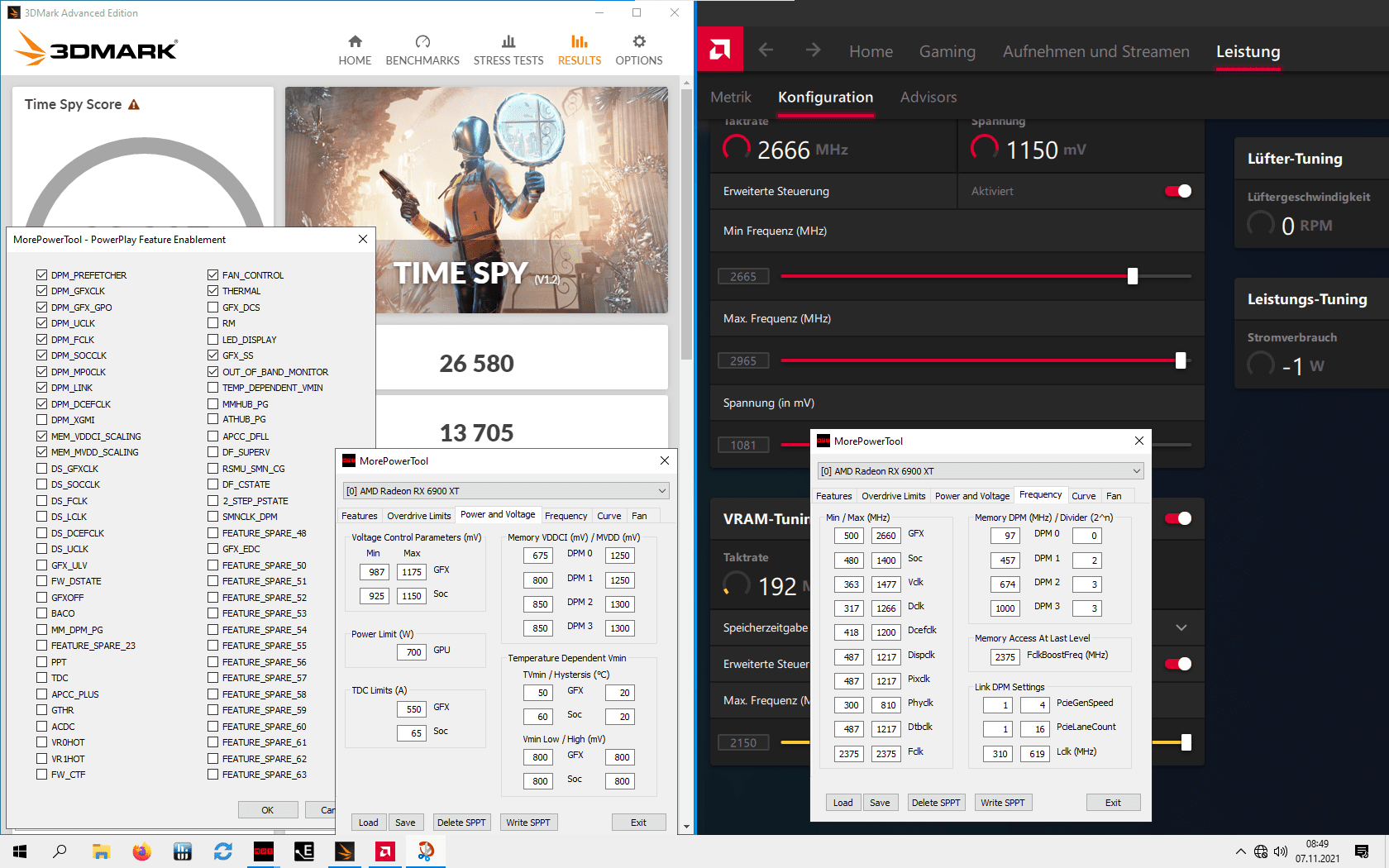Select Curve tab in MorePowerTool Power and Voltage window
Image resolution: width=1389 pixels, height=868 pixels.
[609, 516]
